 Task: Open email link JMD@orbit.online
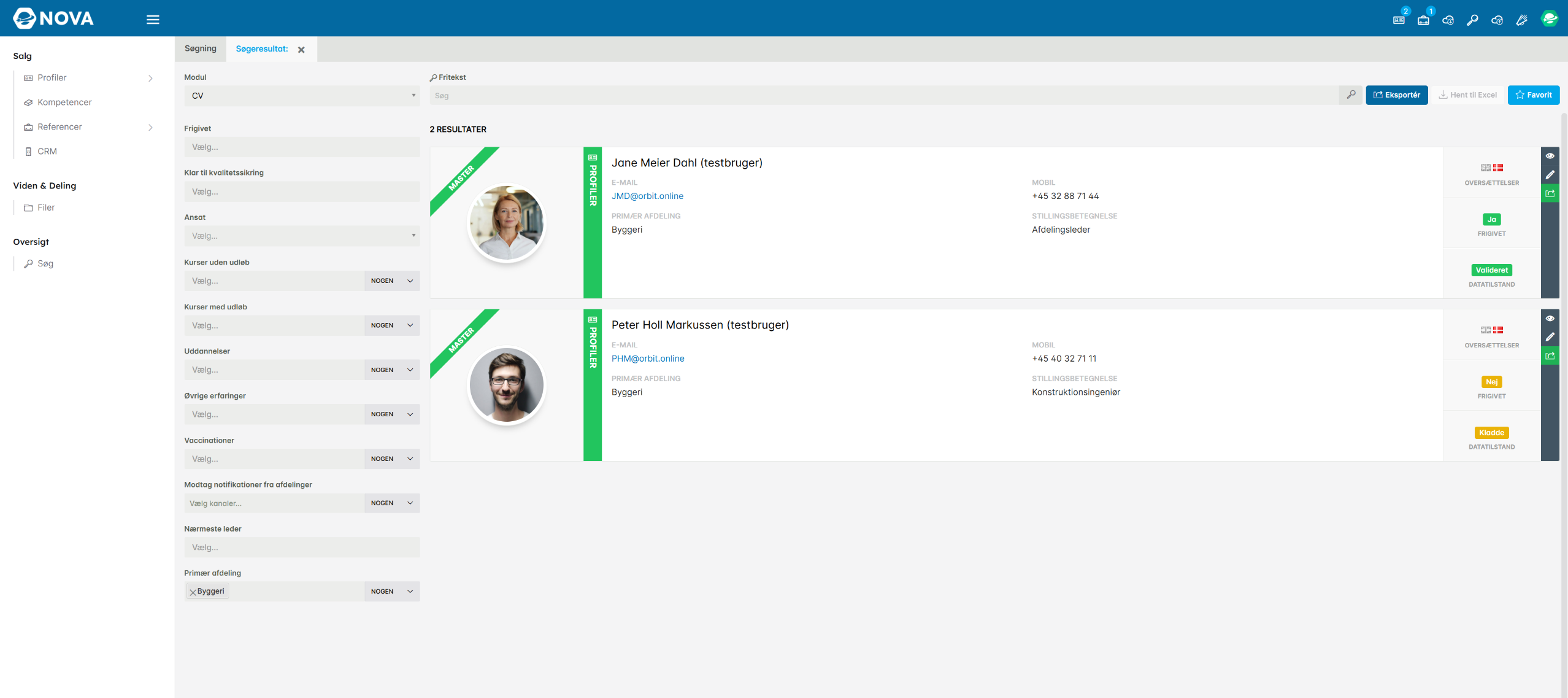(647, 196)
